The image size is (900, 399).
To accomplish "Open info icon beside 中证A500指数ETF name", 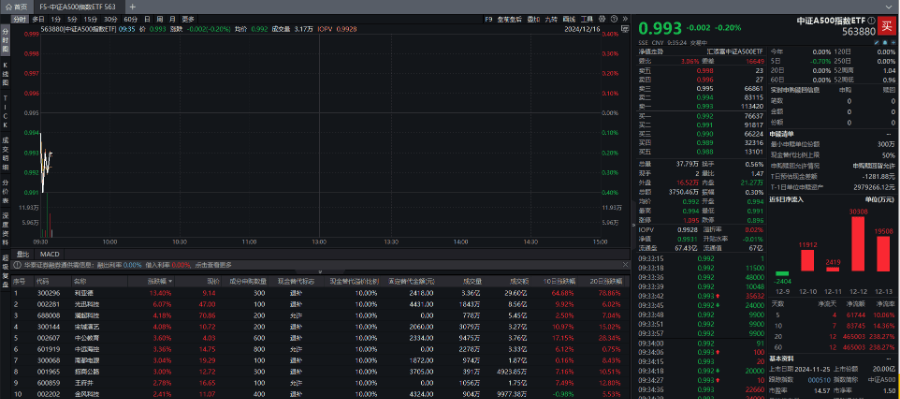I will (871, 20).
